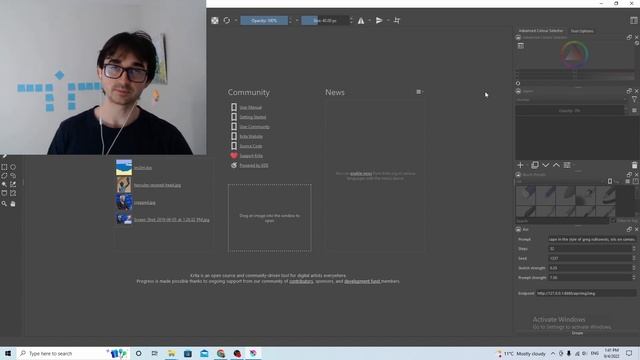Click the move layer down arrow
This screenshot has width=640, height=360.
coord(545,165)
